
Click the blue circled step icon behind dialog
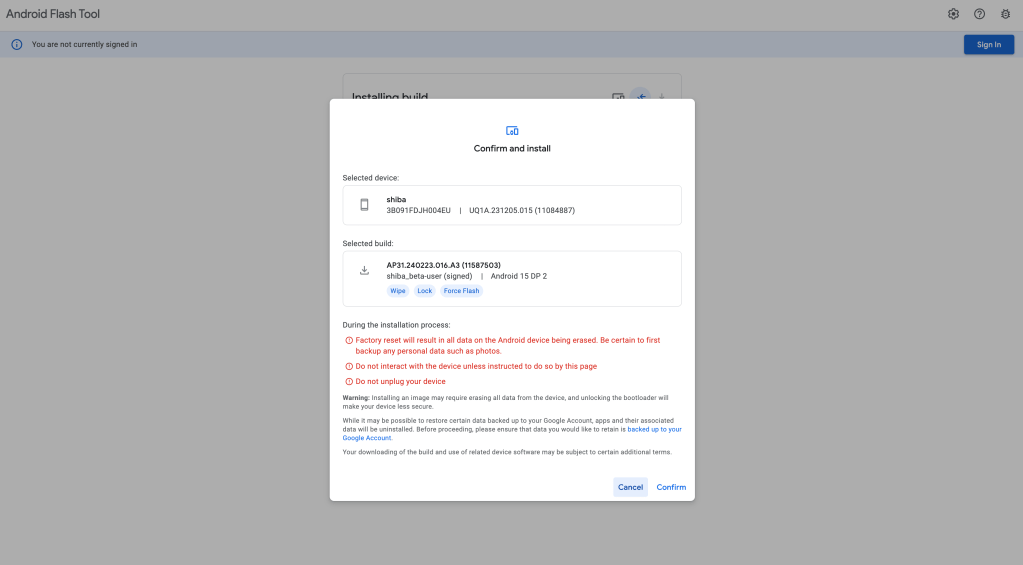640,97
